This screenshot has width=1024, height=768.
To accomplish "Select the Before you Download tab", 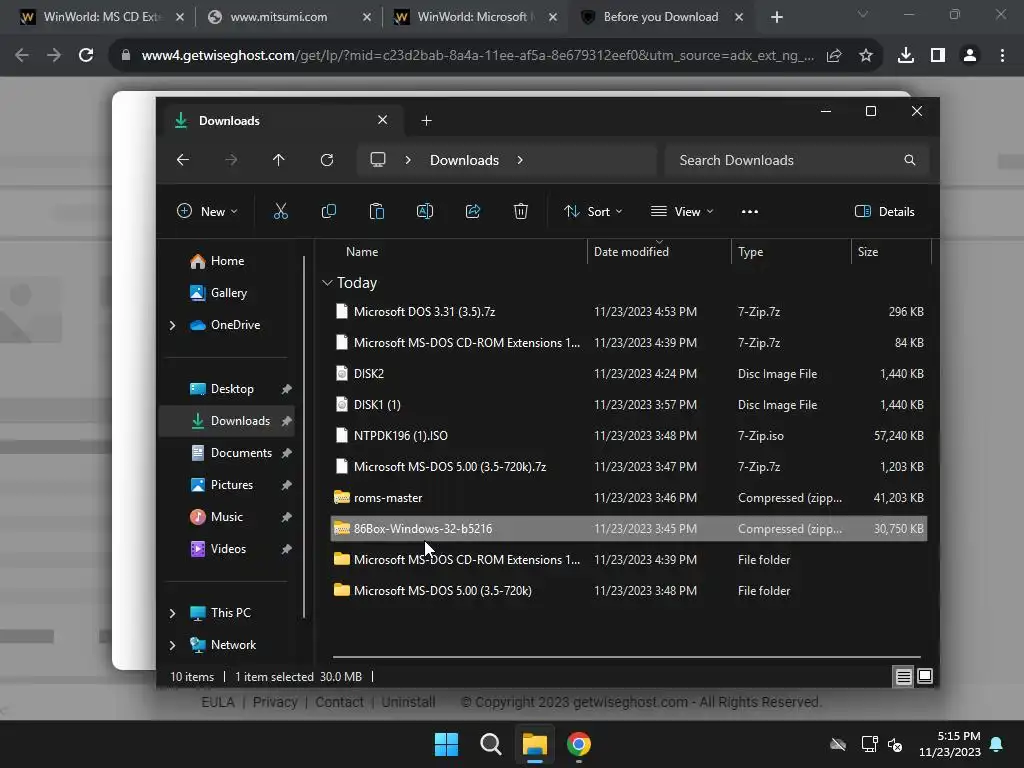I will pyautogui.click(x=661, y=17).
